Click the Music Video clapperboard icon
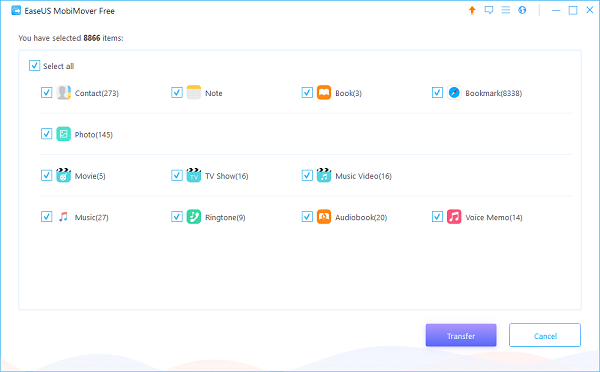This screenshot has width=600, height=372. (x=324, y=175)
